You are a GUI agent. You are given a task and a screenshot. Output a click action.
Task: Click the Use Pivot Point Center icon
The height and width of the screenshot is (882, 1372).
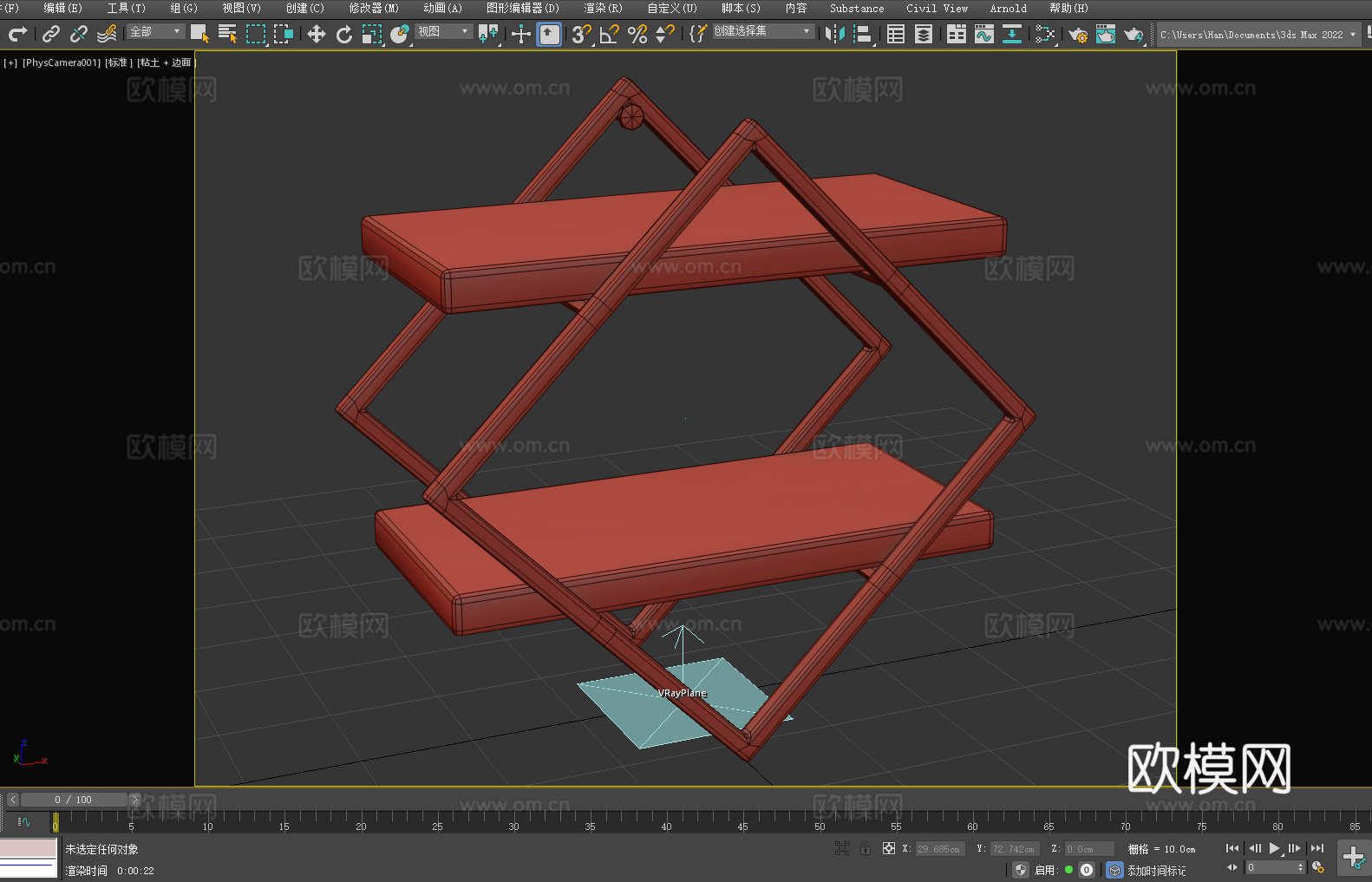pyautogui.click(x=488, y=35)
